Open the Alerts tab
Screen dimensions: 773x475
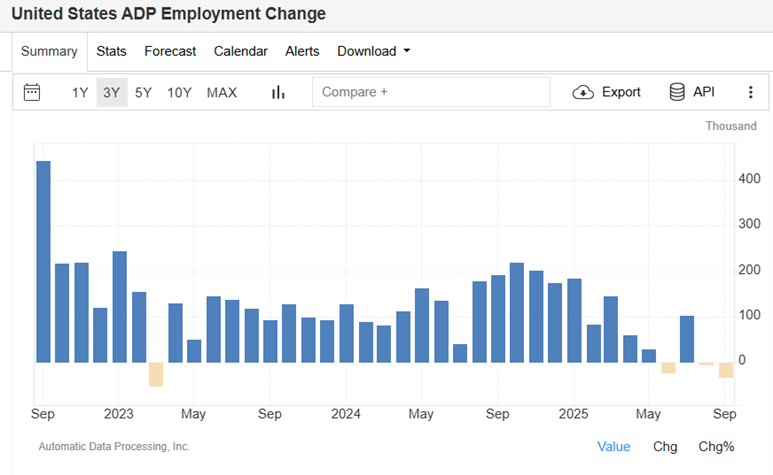tap(302, 51)
